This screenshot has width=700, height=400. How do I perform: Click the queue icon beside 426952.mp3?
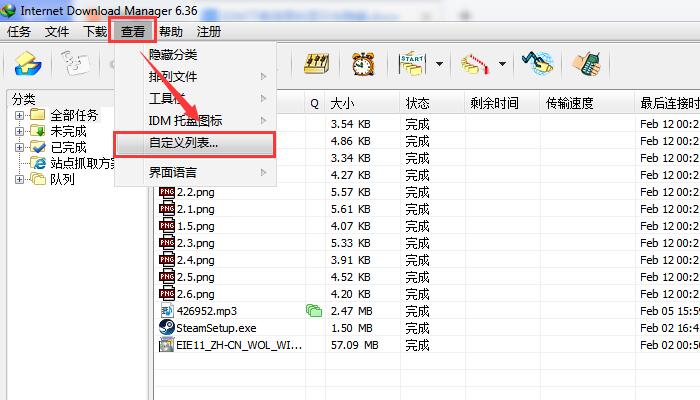[x=314, y=311]
